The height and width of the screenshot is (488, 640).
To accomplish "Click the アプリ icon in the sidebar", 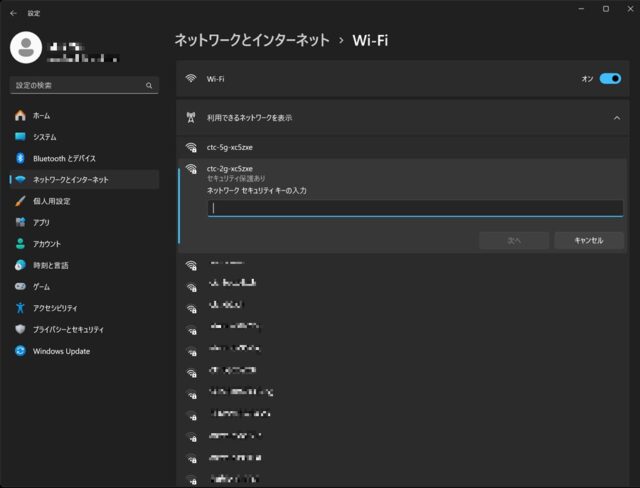I will [20, 222].
